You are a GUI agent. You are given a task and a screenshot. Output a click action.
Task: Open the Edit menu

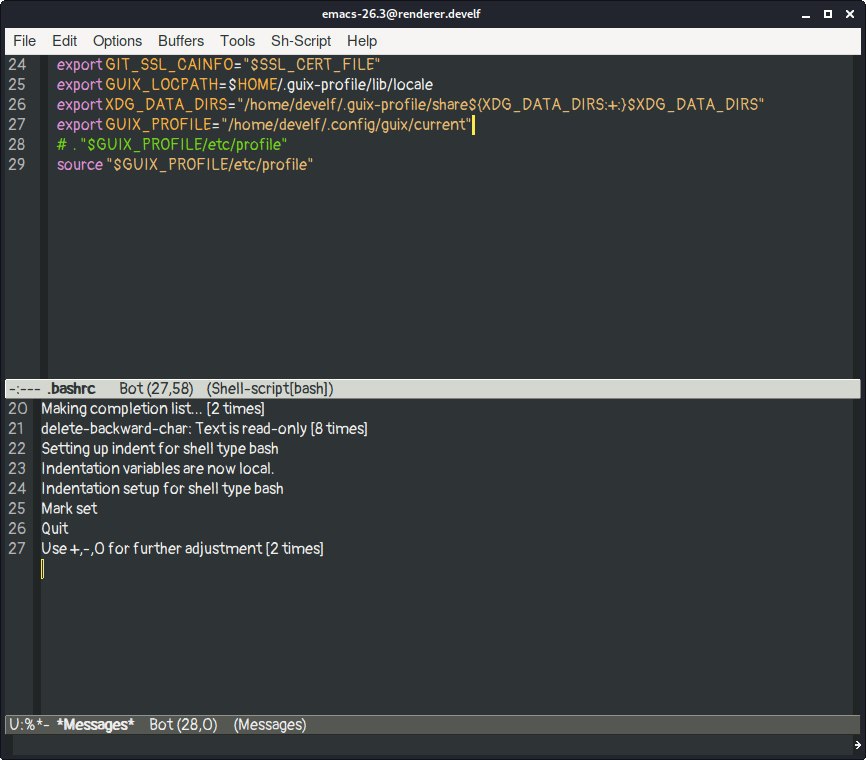pyautogui.click(x=64, y=41)
